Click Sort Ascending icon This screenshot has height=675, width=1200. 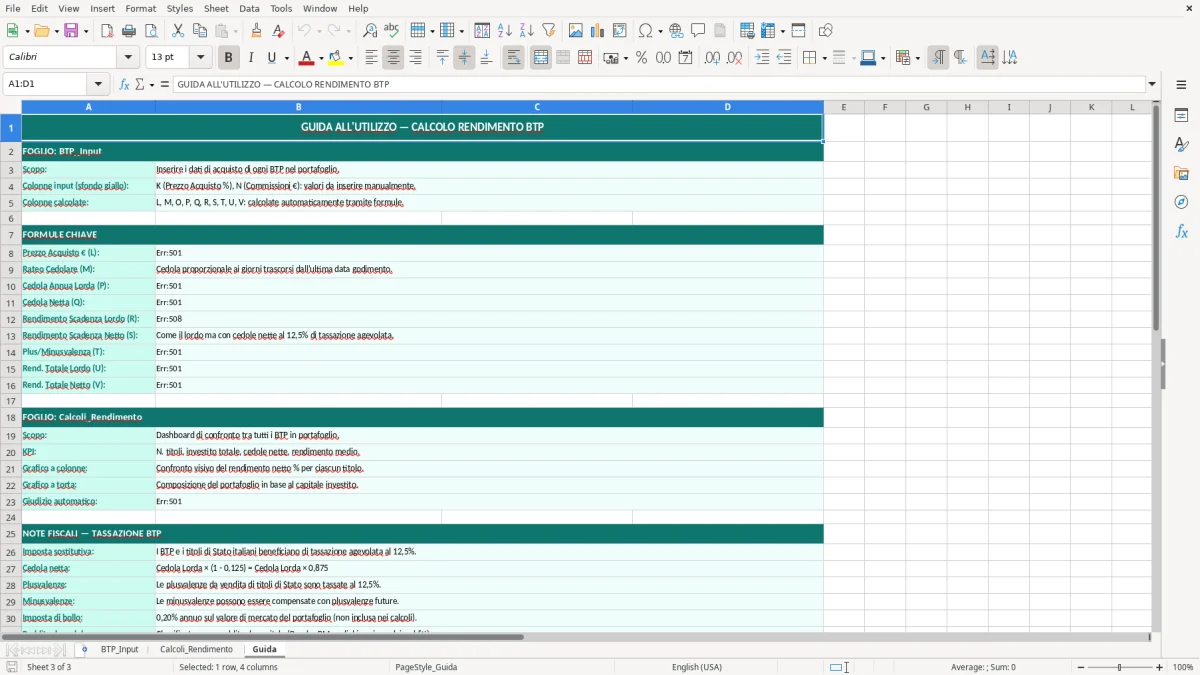tap(505, 31)
